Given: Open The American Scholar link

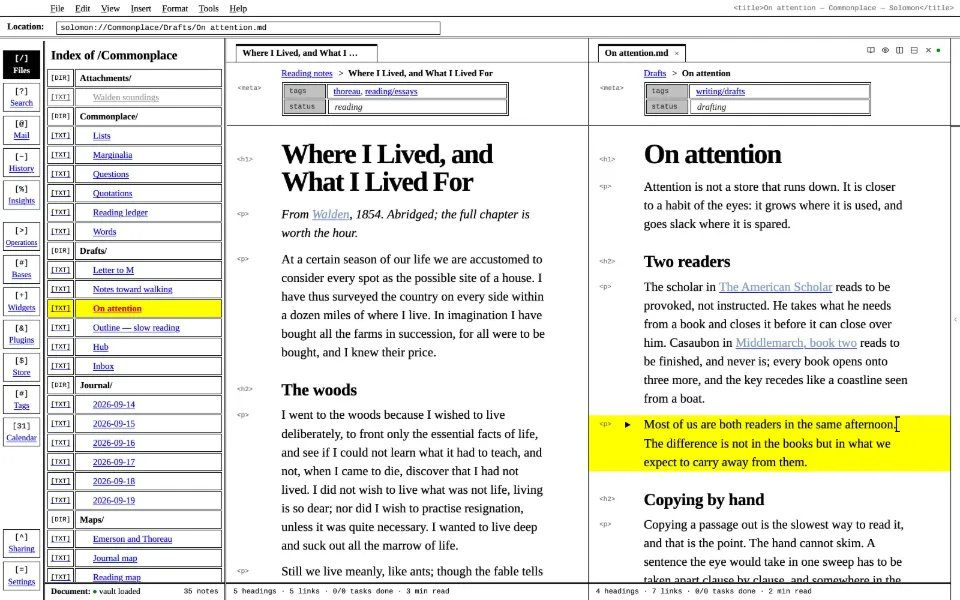Looking at the screenshot, I should (775, 287).
